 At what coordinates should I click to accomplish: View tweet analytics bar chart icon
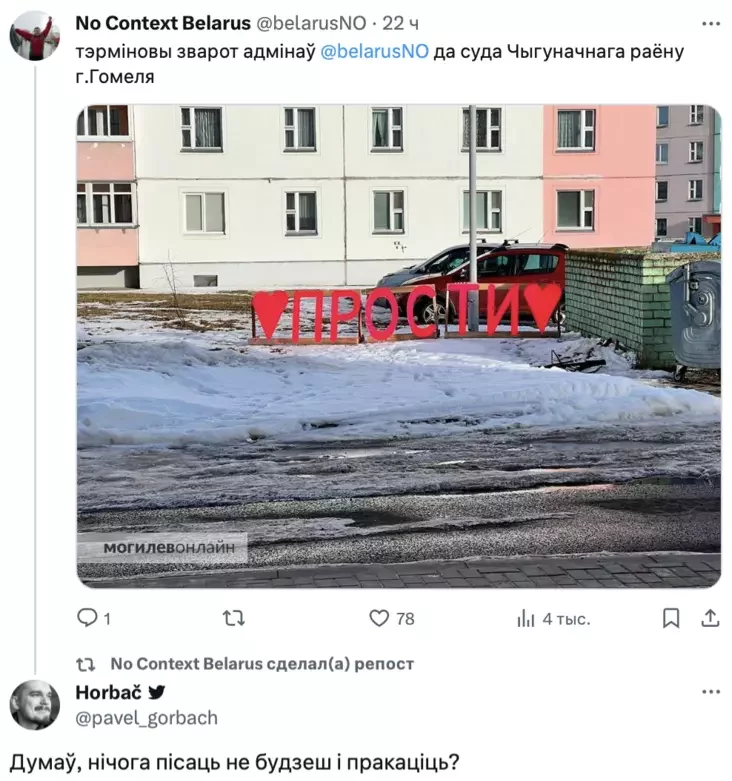click(x=525, y=619)
